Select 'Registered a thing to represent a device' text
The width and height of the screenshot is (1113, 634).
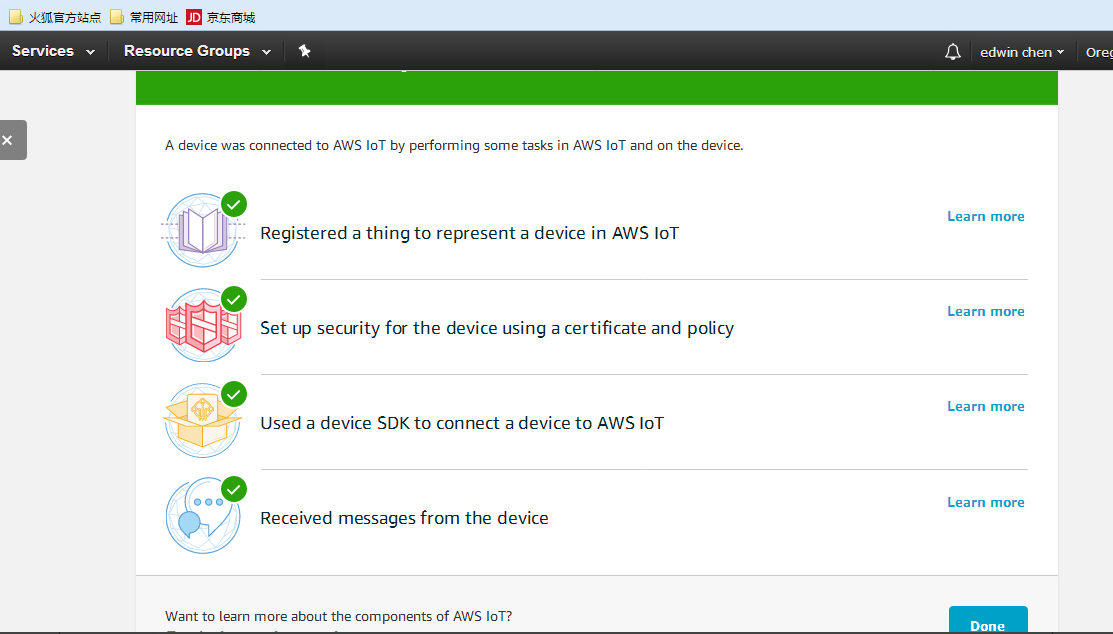tap(469, 234)
